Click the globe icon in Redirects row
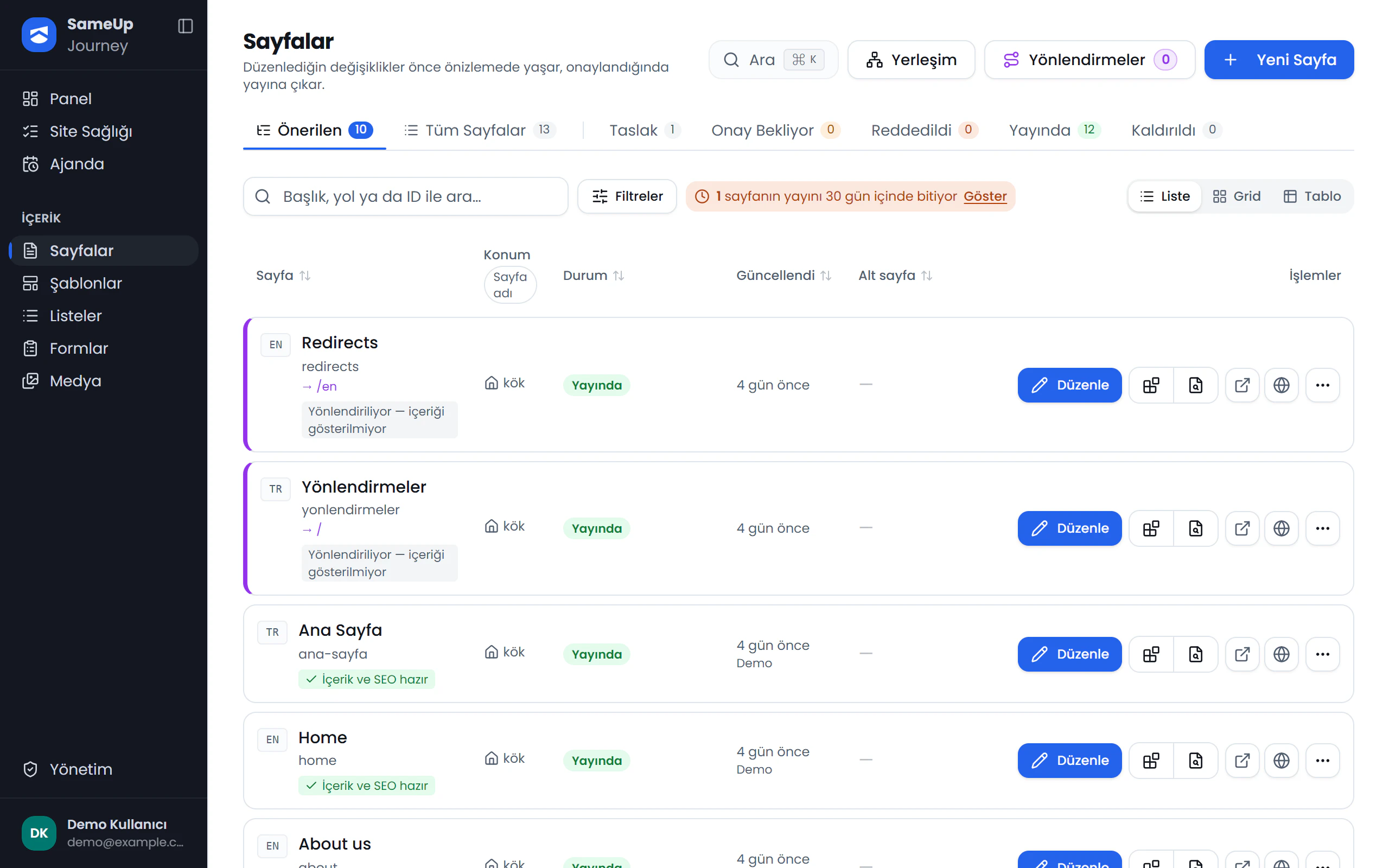The height and width of the screenshot is (868, 1389). (1281, 385)
